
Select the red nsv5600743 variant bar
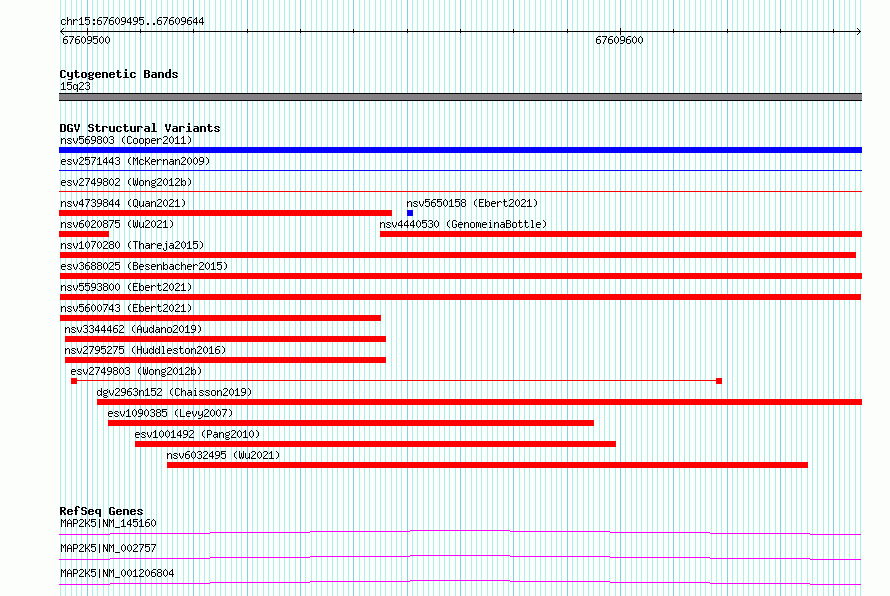[x=220, y=318]
